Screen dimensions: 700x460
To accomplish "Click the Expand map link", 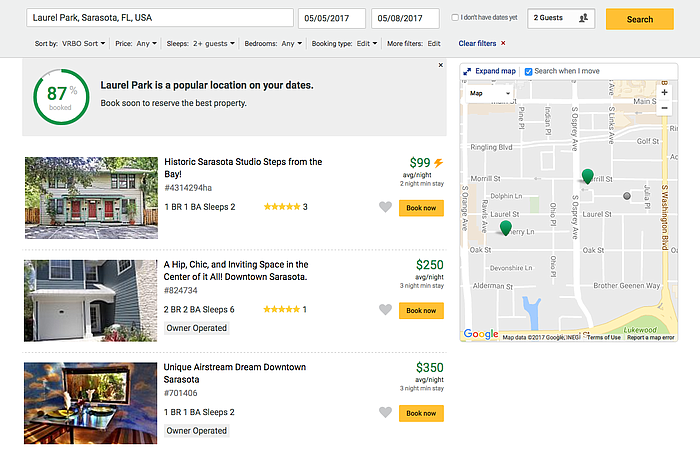I will pyautogui.click(x=495, y=71).
